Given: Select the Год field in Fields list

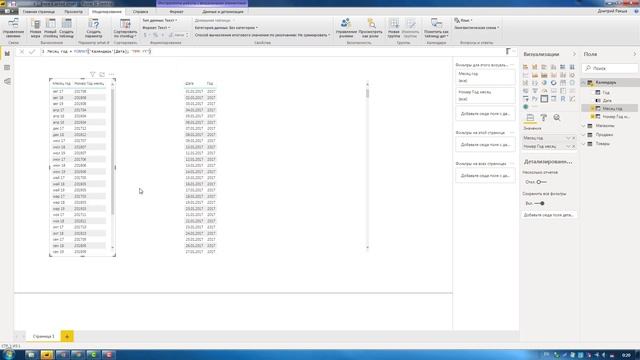Looking at the screenshot, I should [606, 93].
